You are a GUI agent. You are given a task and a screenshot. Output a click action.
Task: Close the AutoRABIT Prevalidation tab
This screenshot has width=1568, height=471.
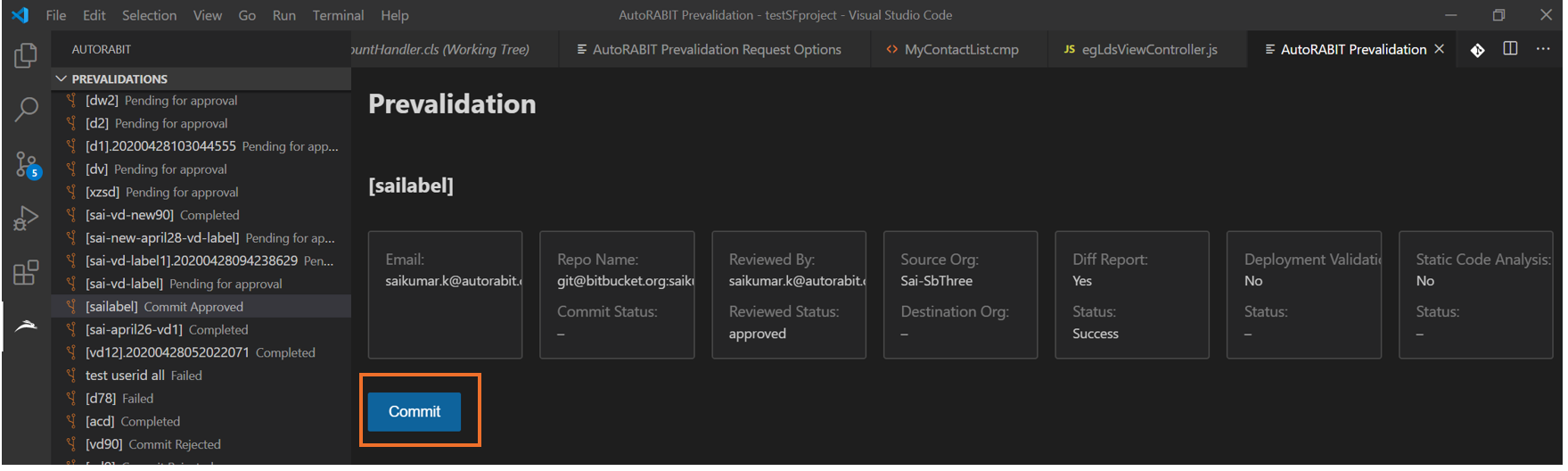[x=1440, y=49]
